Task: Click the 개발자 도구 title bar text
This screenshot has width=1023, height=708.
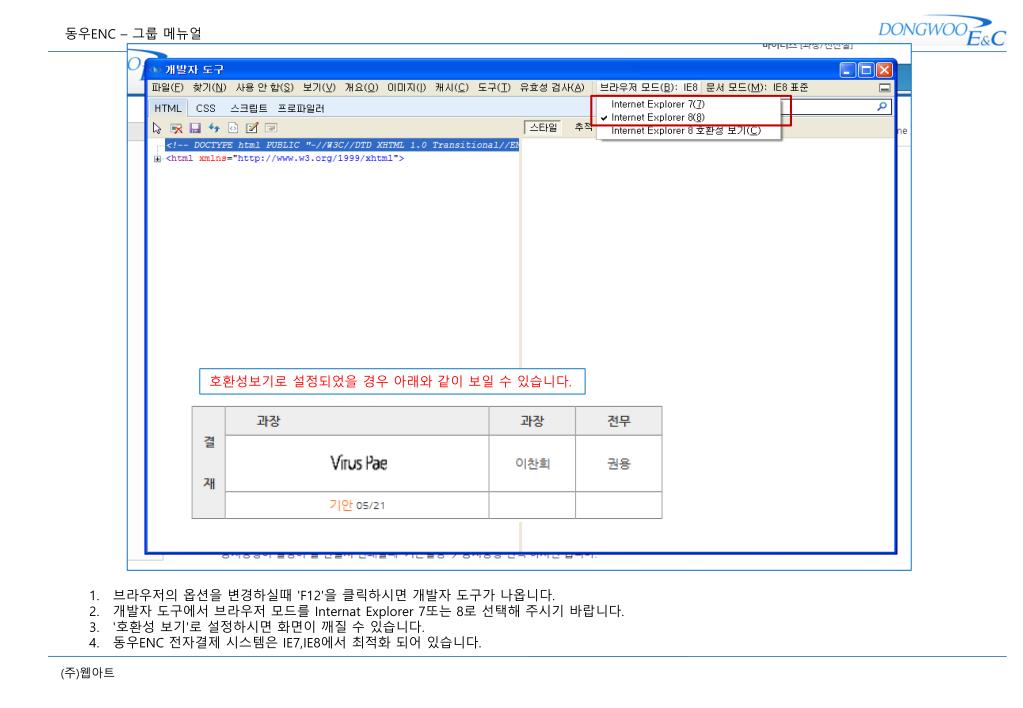Action: 194,69
